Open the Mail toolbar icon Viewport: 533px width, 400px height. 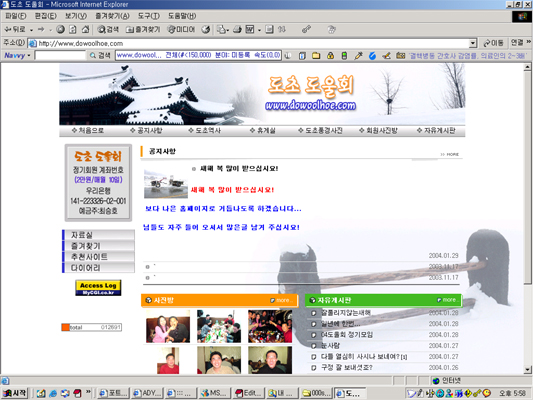(x=221, y=30)
